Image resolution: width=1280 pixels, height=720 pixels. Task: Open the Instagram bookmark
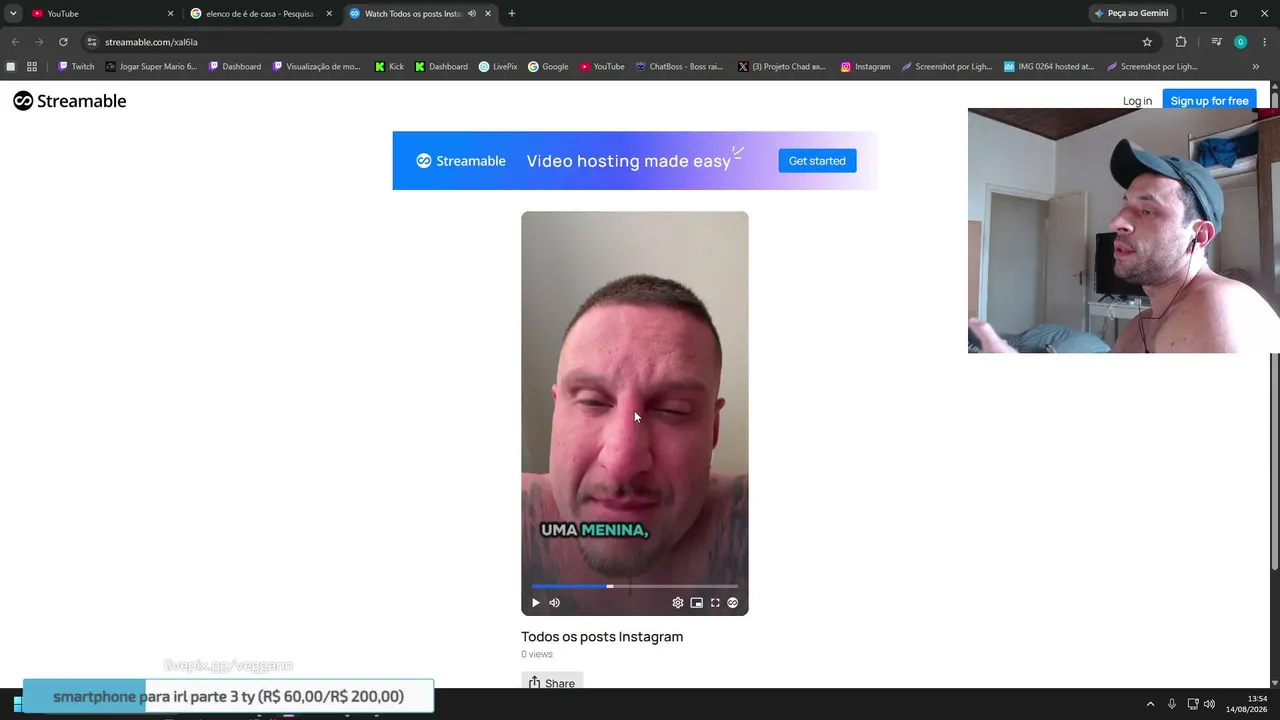pos(865,67)
